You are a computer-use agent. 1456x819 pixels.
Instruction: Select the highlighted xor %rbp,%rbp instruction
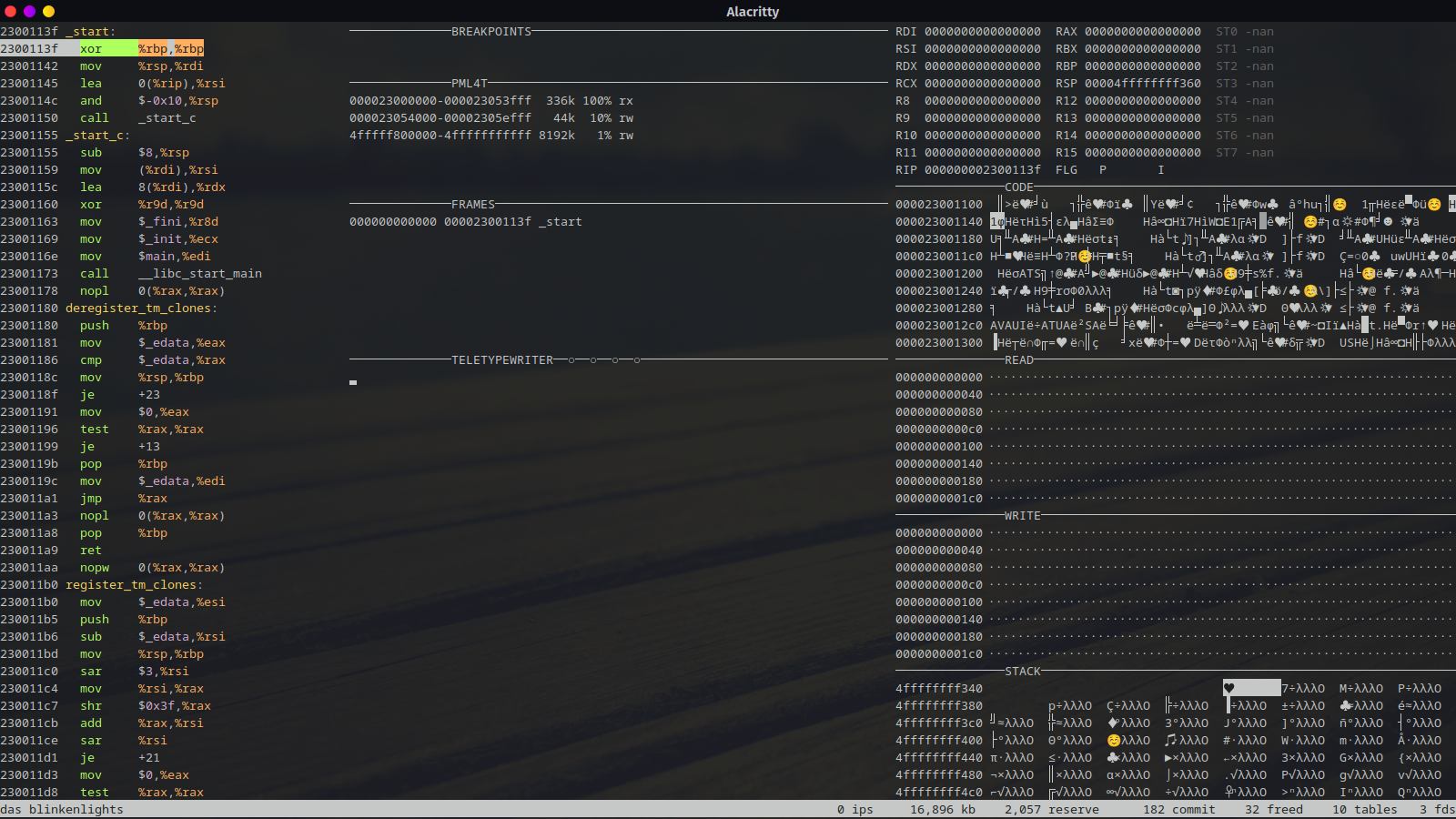pyautogui.click(x=102, y=49)
